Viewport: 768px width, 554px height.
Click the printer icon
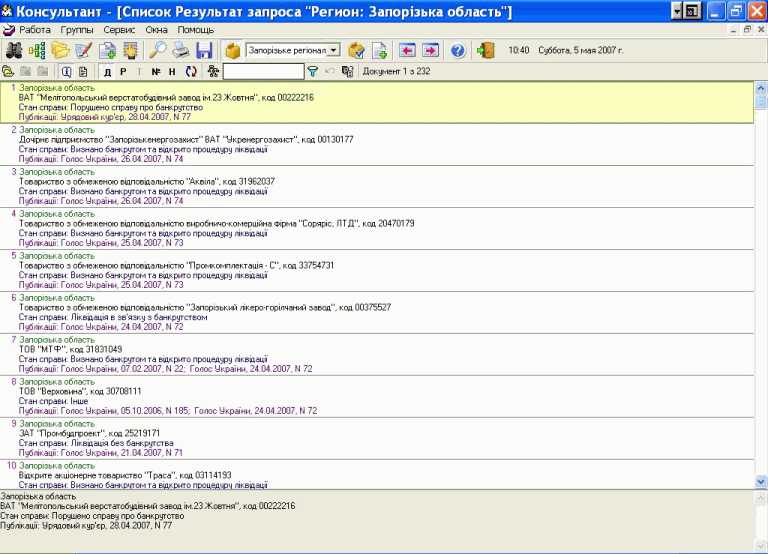pyautogui.click(x=181, y=50)
